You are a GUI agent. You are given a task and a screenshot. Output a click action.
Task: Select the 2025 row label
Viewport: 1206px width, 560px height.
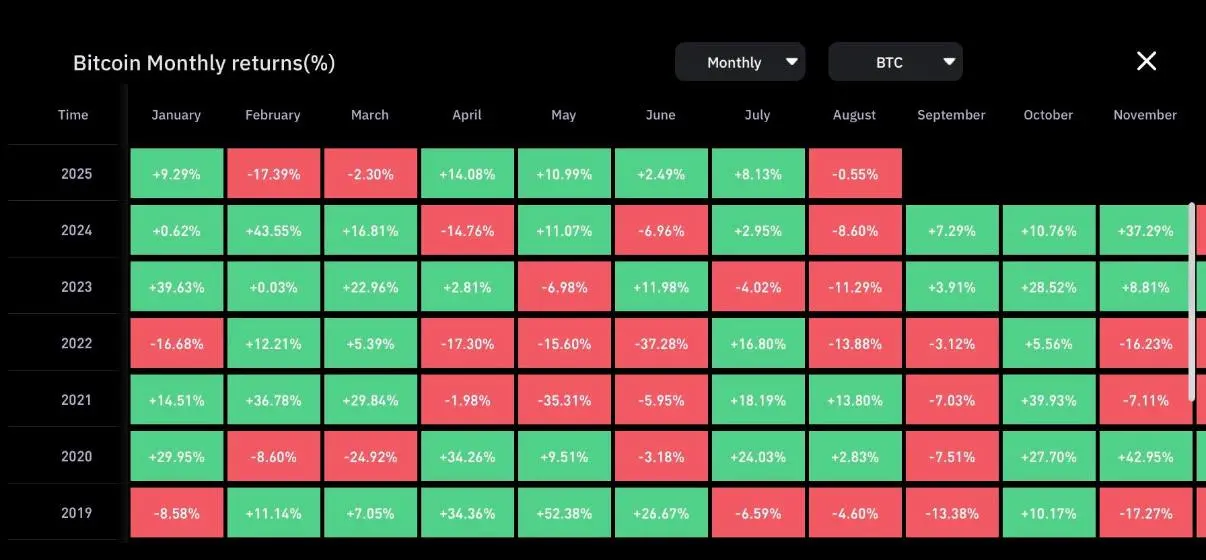(76, 174)
